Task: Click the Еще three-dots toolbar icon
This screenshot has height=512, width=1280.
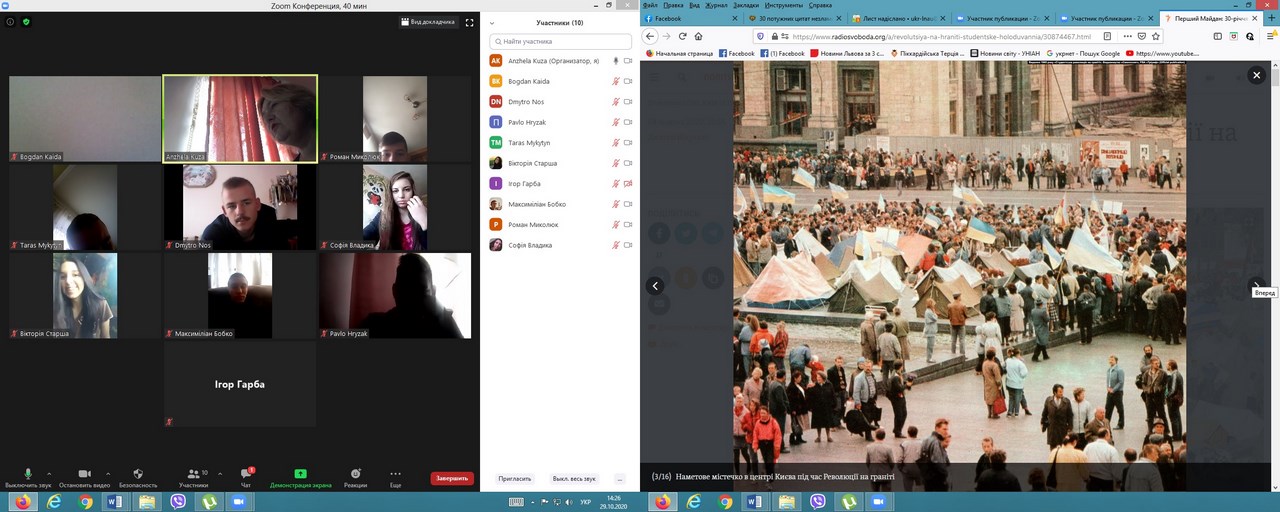Action: [x=396, y=473]
